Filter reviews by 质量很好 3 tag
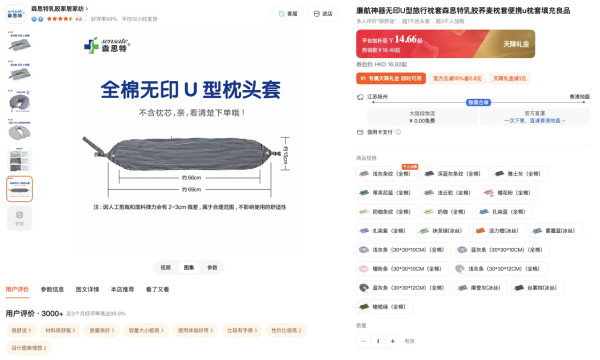Image resolution: width=600 pixels, height=360 pixels. point(102,330)
